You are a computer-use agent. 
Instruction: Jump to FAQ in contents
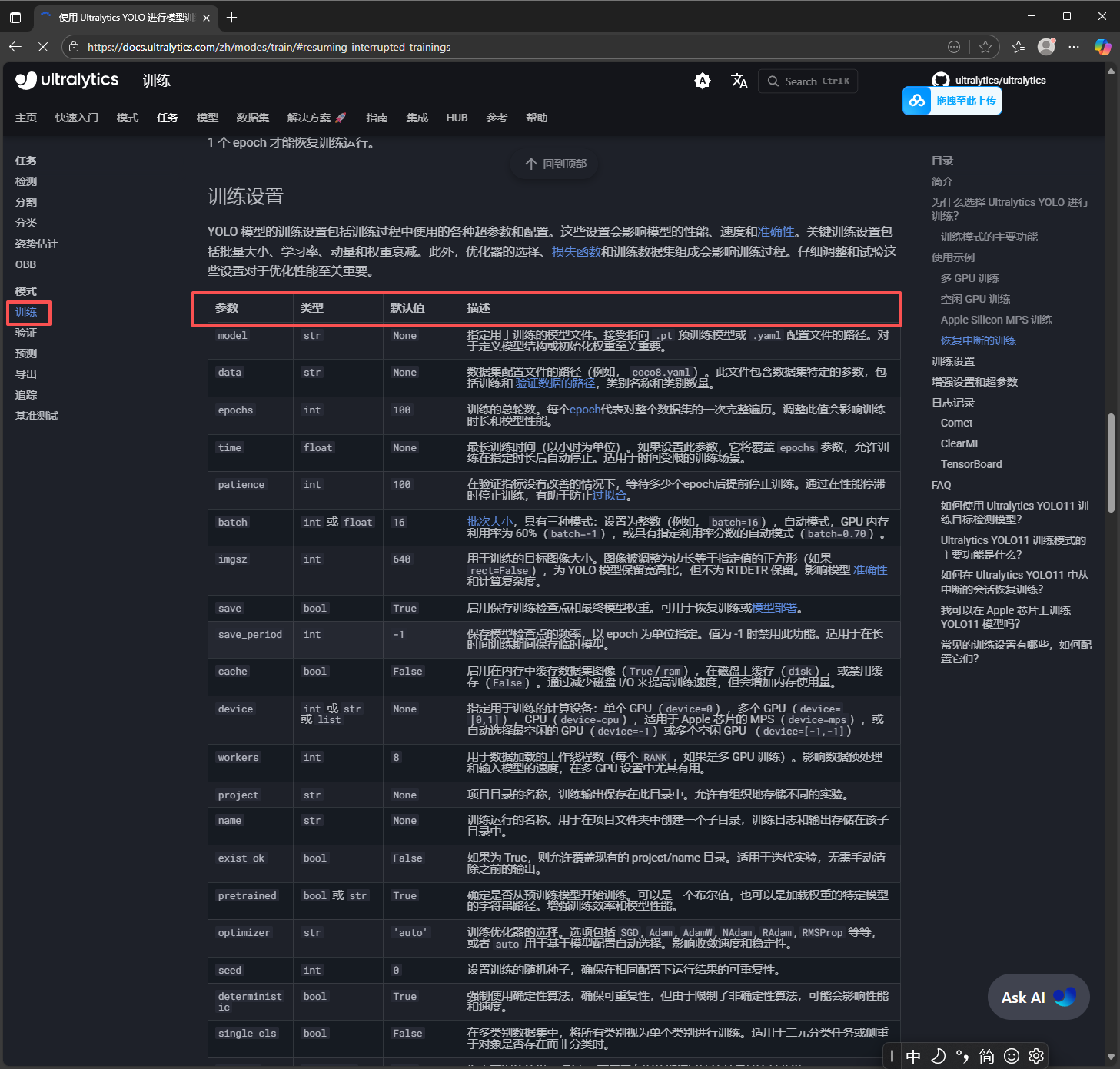coord(942,485)
